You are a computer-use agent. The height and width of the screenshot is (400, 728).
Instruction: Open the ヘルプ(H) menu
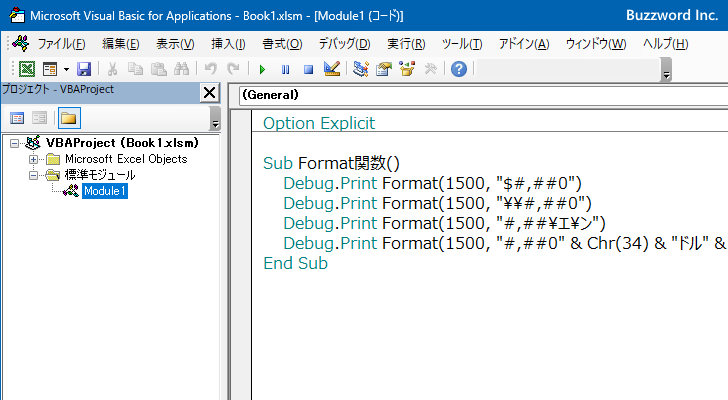point(665,44)
